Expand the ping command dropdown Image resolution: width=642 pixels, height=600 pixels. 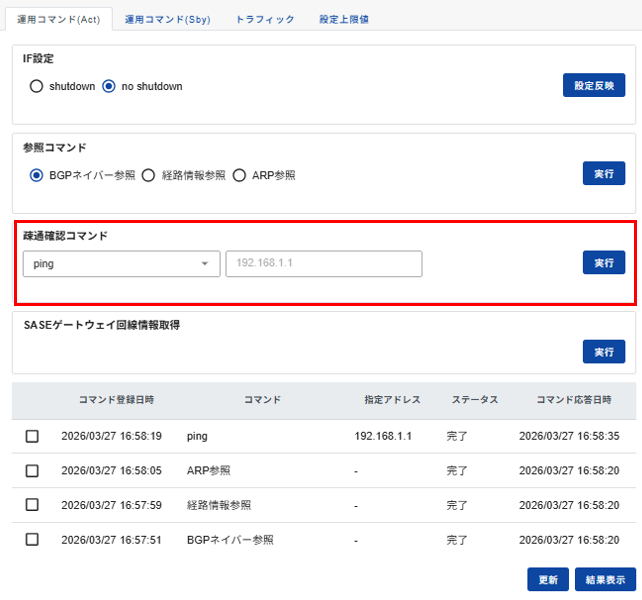point(121,264)
